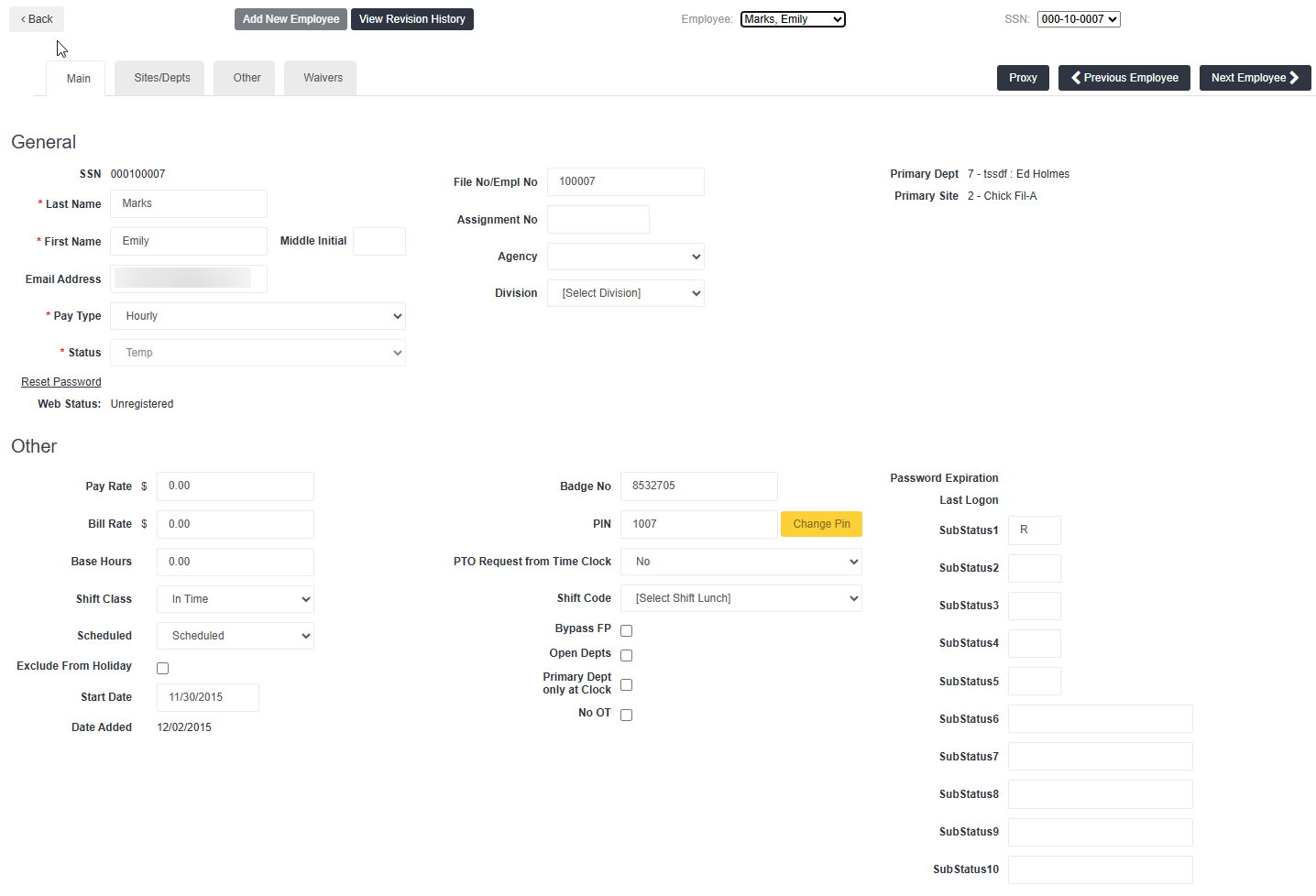This screenshot has height=896, width=1316.
Task: Advance to Next Employee
Action: [x=1255, y=78]
